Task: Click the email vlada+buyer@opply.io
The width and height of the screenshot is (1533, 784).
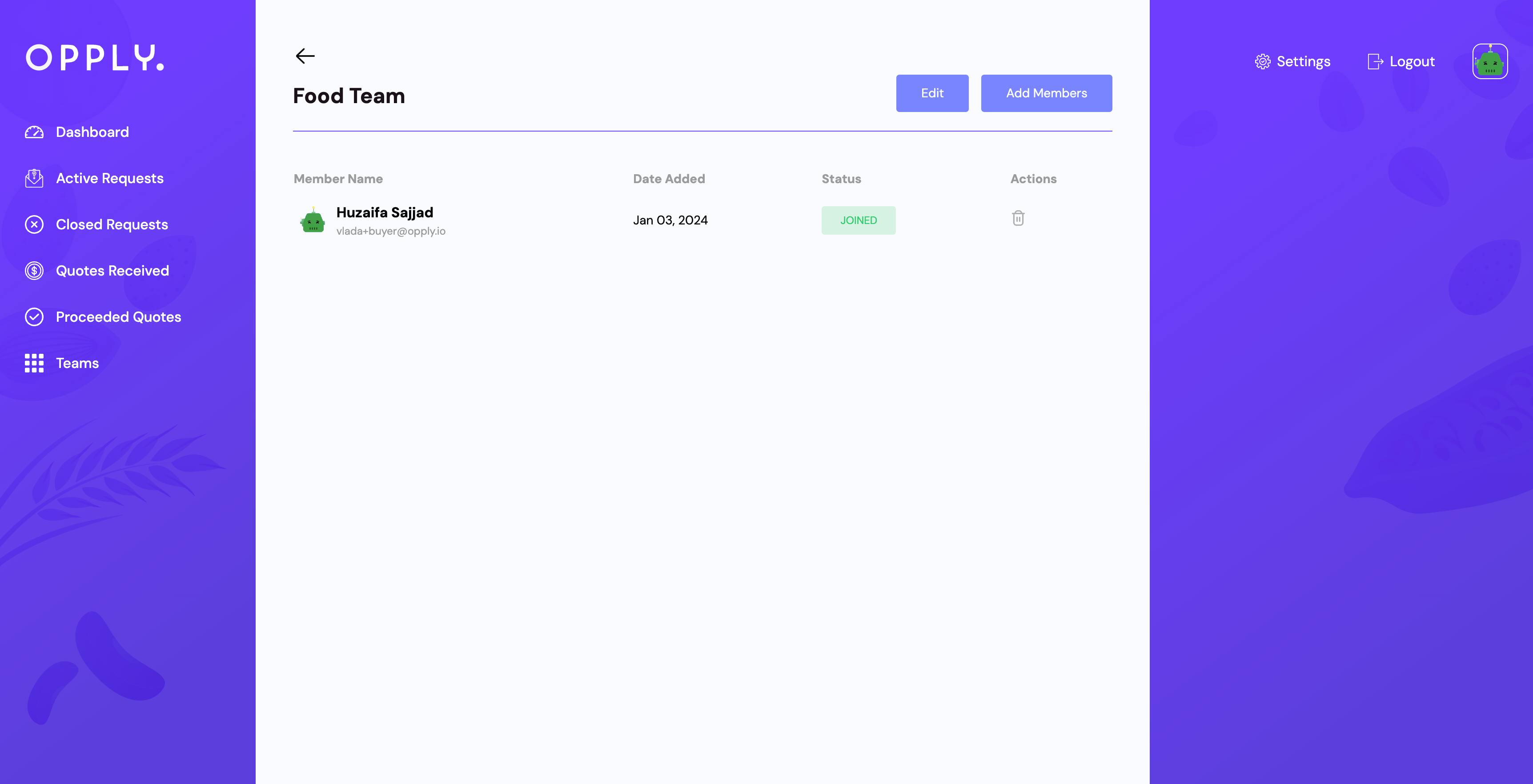Action: click(x=391, y=231)
